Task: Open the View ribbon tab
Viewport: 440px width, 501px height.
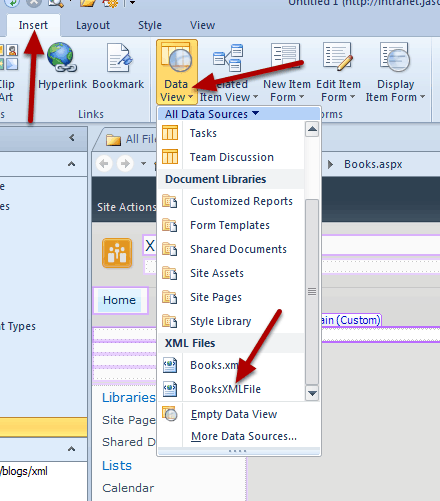Action: [202, 25]
